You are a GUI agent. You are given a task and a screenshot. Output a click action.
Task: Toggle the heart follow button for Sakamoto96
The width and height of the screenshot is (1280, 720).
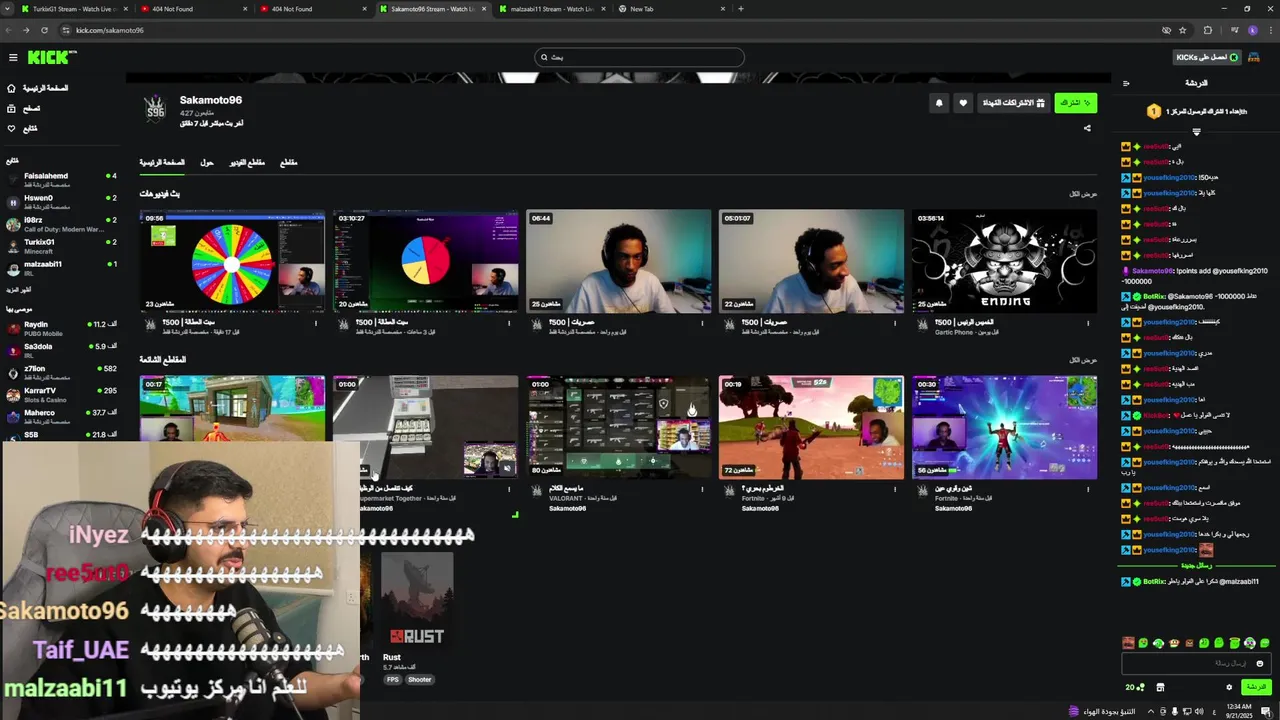(962, 103)
